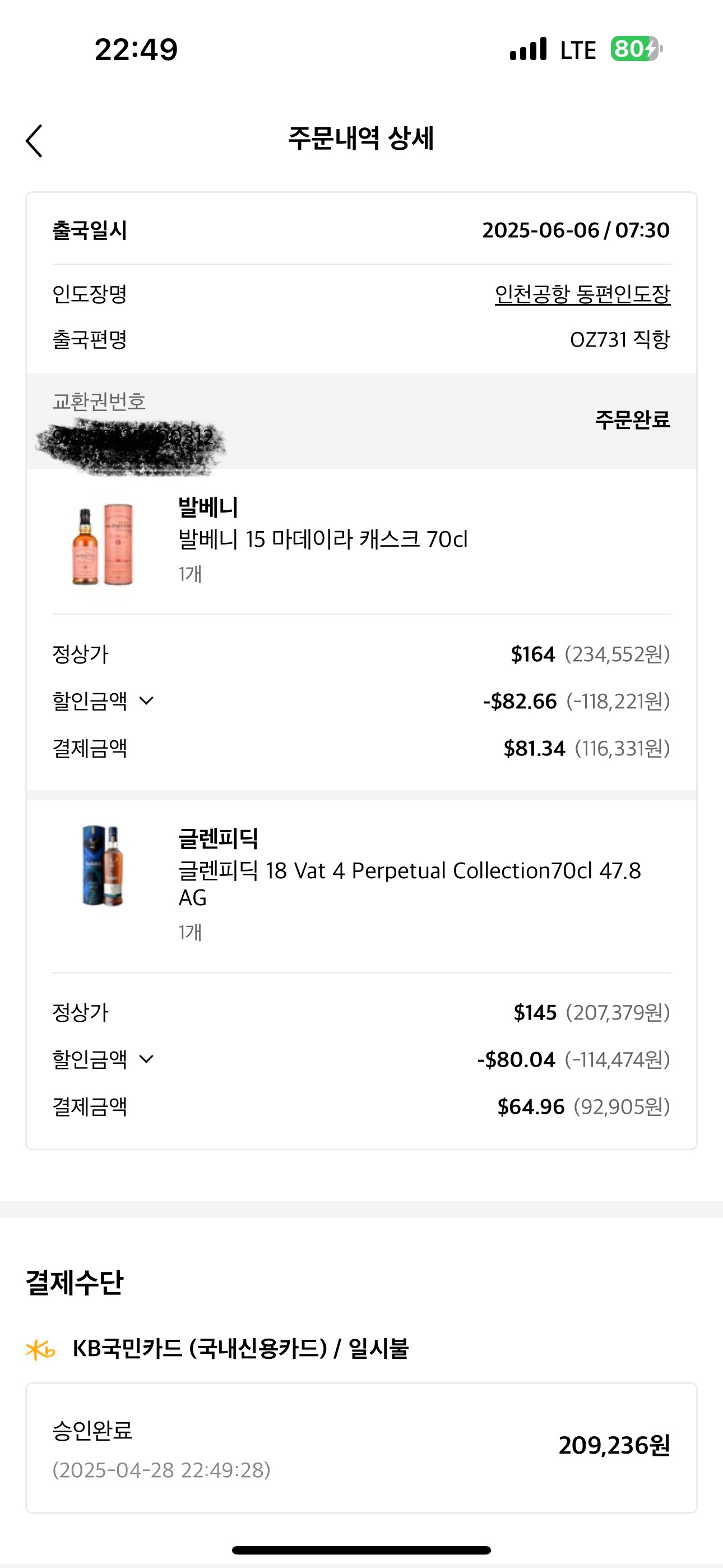
Task: Tap the back arrow icon
Action: pyautogui.click(x=35, y=141)
